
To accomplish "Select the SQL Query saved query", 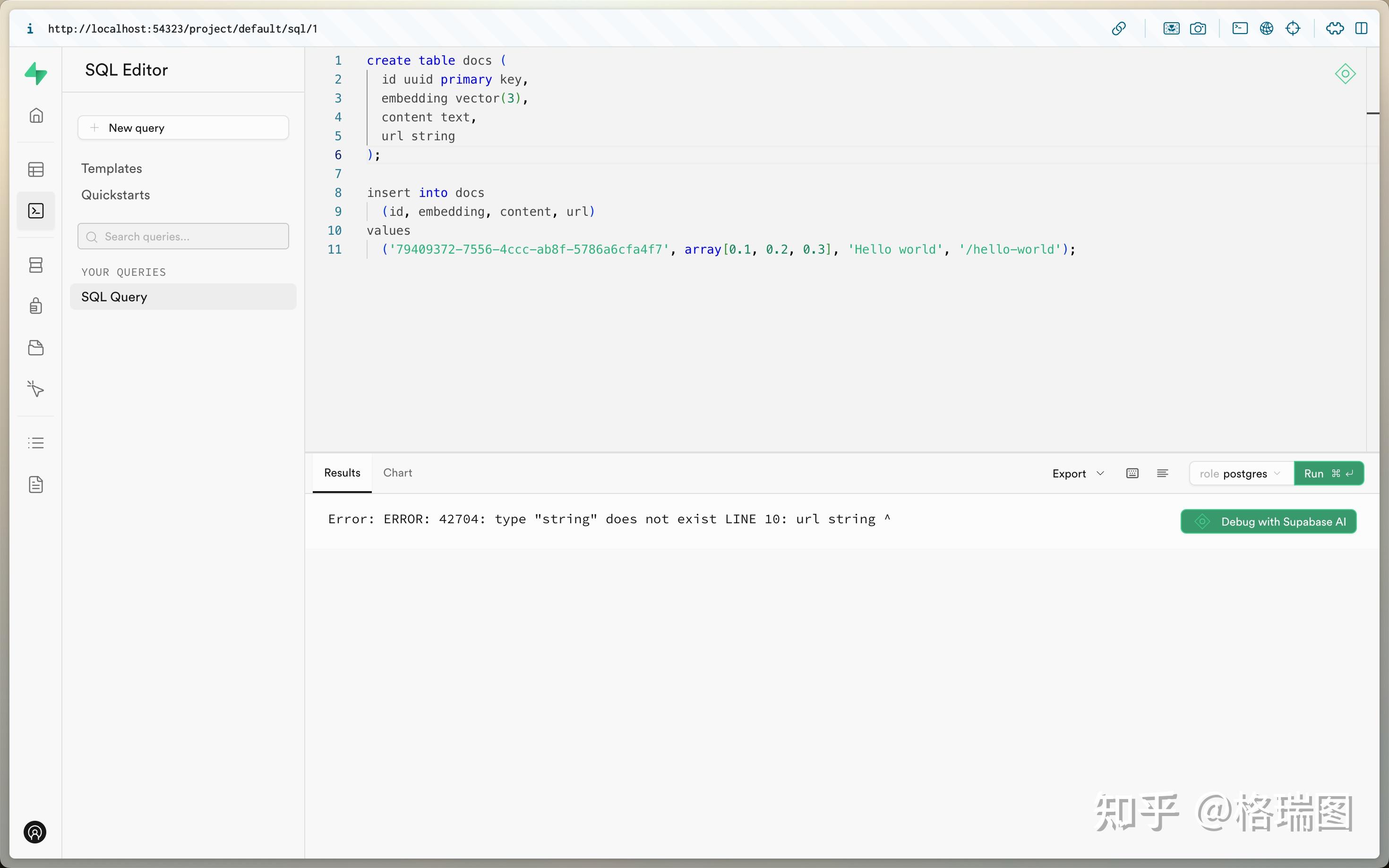I will click(x=183, y=297).
